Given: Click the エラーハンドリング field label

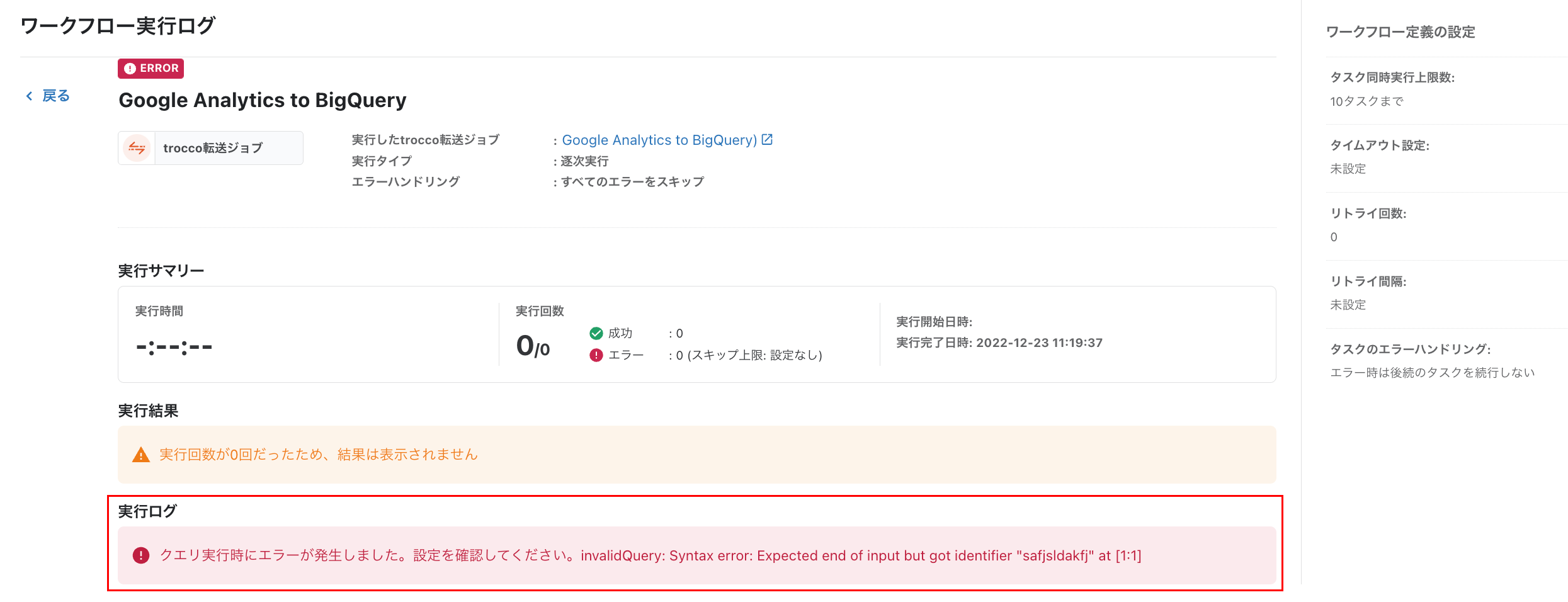Looking at the screenshot, I should coord(406,182).
